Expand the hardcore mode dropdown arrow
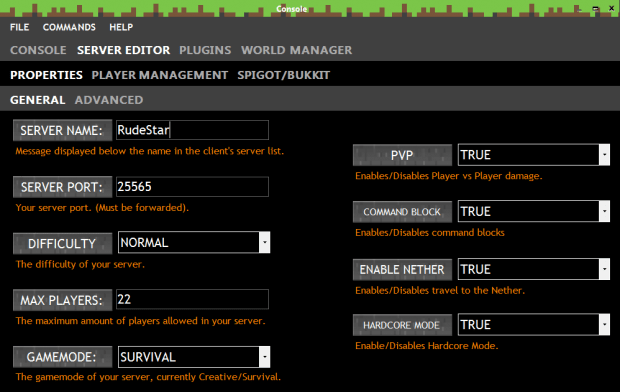This screenshot has height=392, width=620. pyautogui.click(x=604, y=324)
